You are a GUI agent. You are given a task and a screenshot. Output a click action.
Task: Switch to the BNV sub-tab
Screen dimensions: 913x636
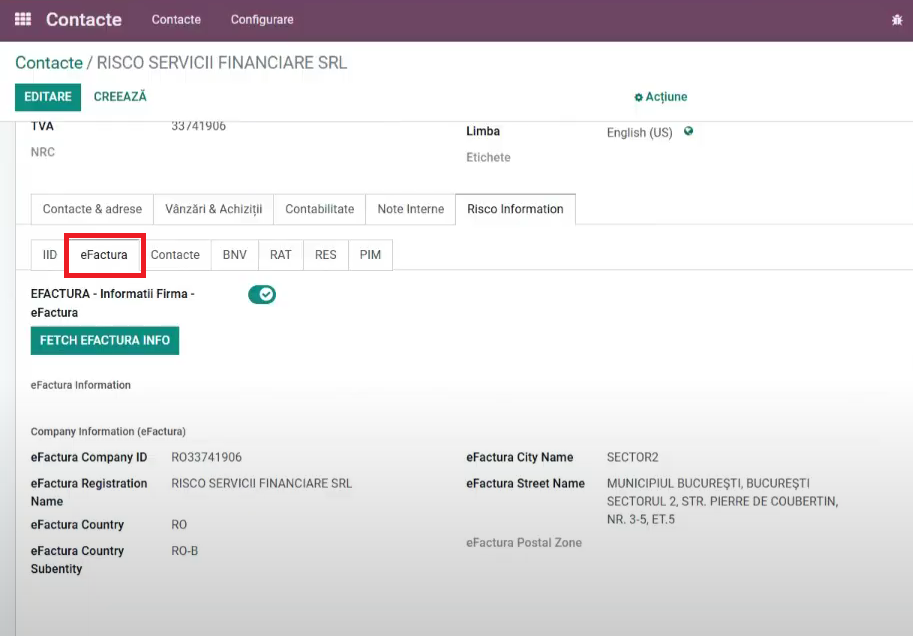(235, 255)
